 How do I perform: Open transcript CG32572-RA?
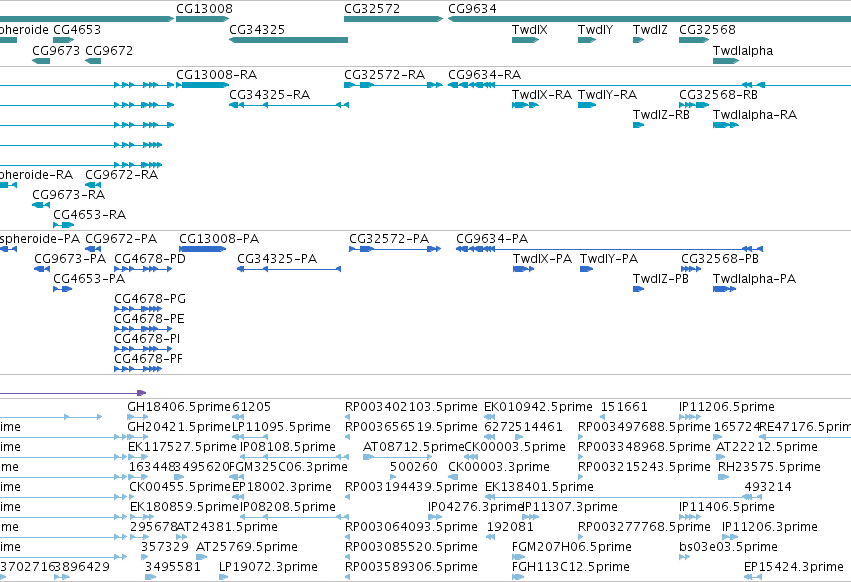393,85
